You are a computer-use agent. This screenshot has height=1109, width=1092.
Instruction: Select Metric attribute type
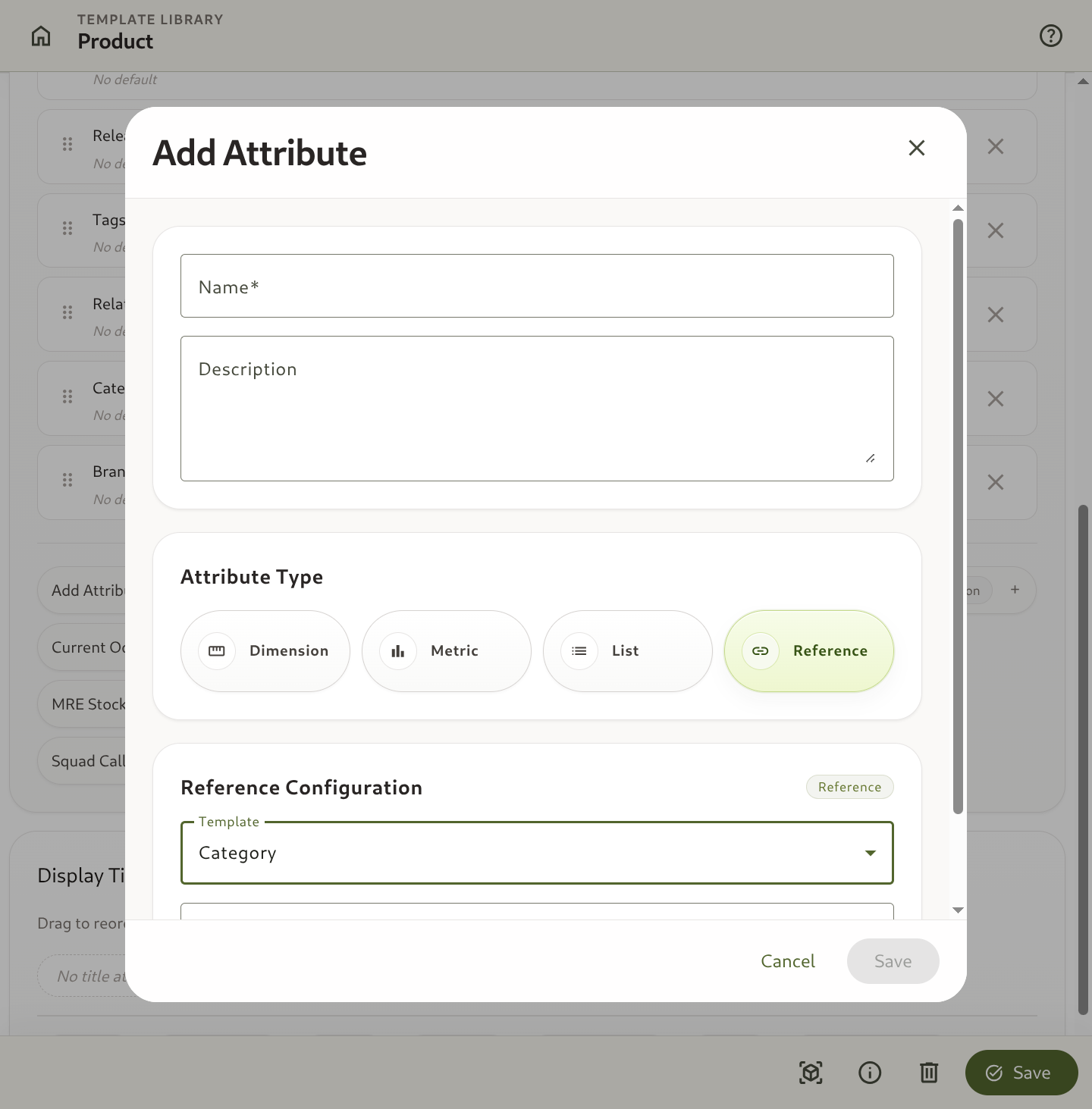[447, 651]
